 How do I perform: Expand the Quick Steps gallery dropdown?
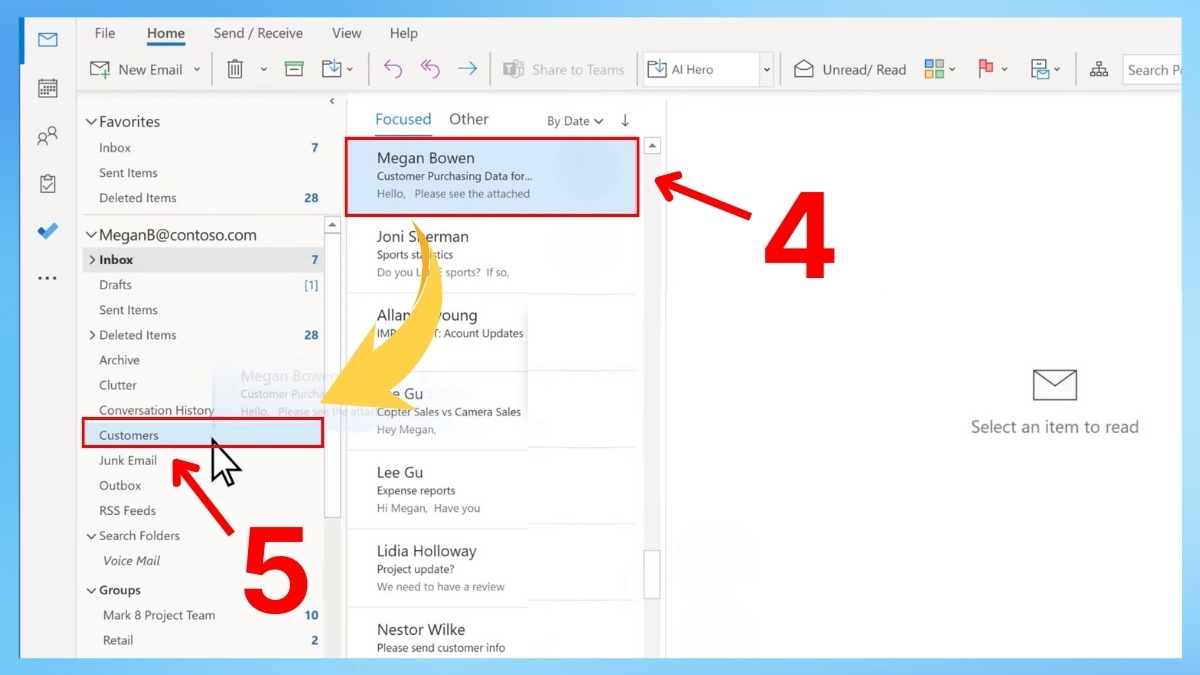tap(767, 69)
